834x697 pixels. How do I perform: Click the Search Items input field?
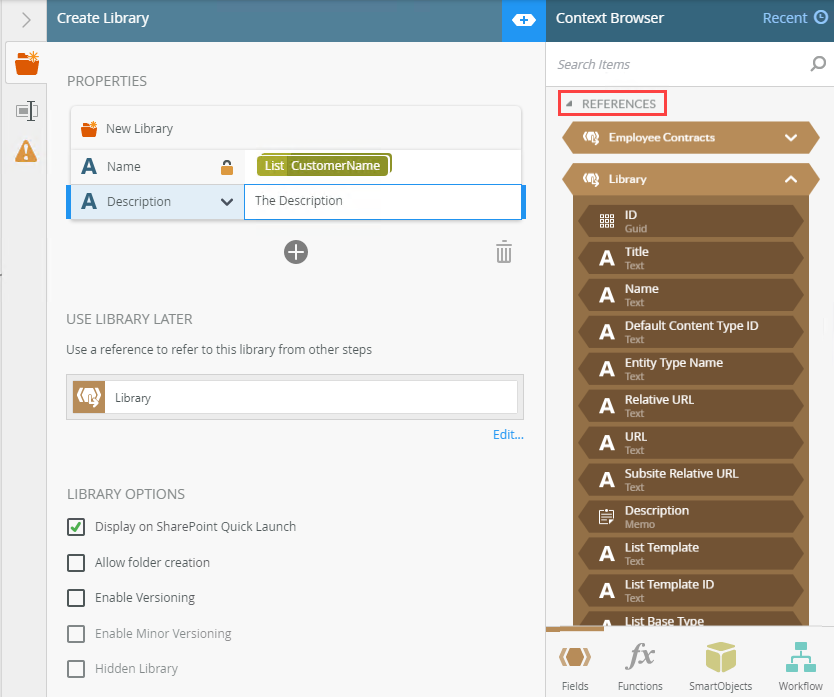pyautogui.click(x=681, y=64)
